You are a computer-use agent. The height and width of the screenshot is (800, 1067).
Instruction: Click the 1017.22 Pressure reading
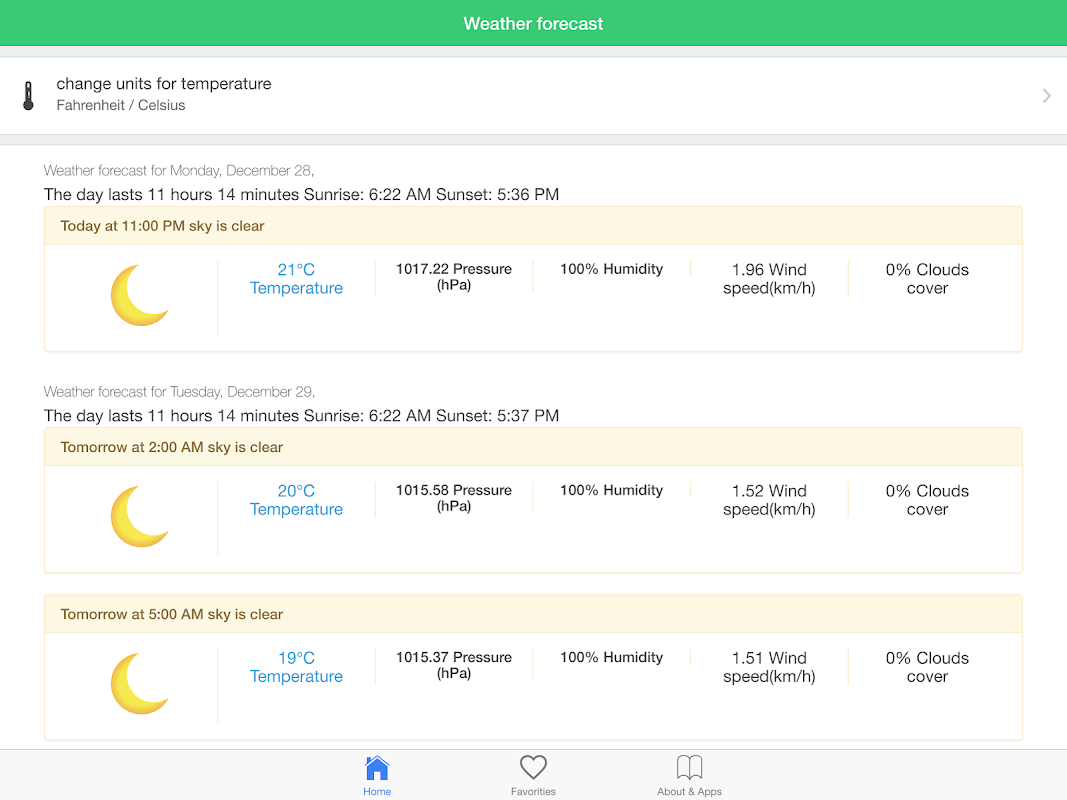454,277
